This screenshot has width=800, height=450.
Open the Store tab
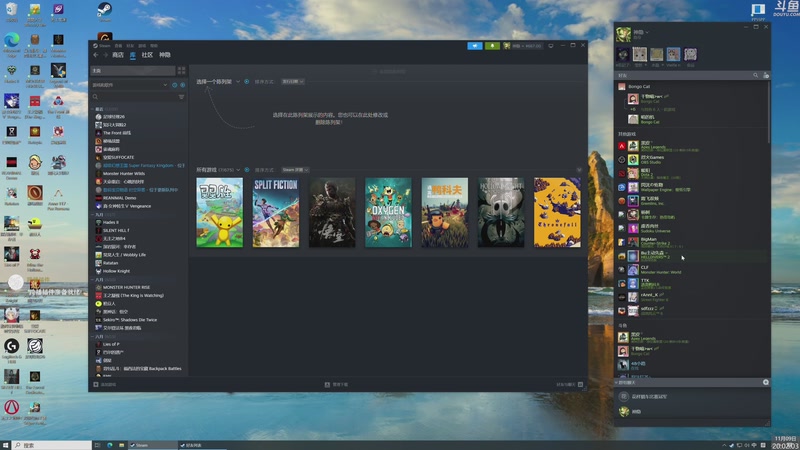click(x=118, y=55)
